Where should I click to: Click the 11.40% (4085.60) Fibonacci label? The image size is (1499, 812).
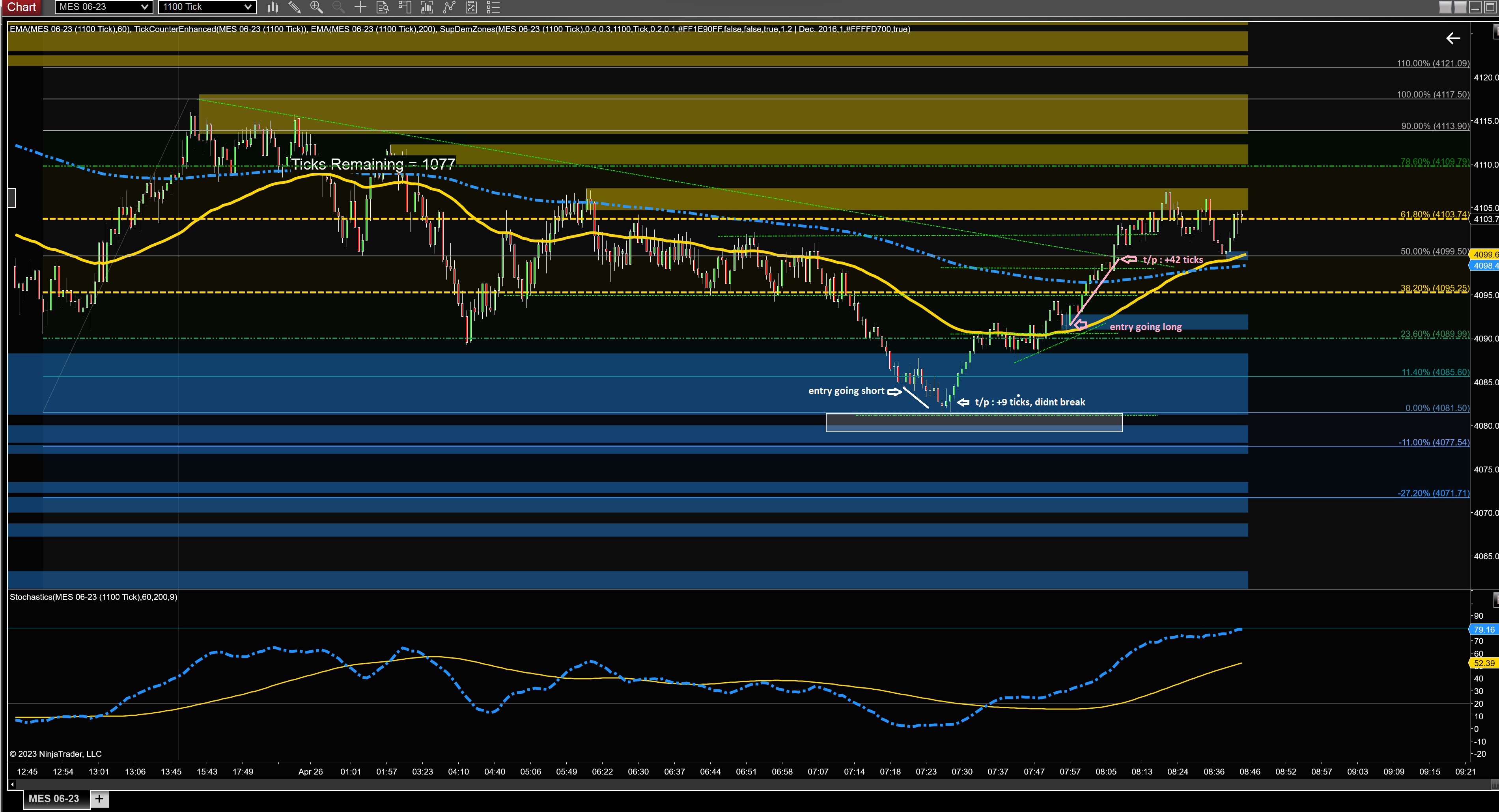tap(1435, 372)
